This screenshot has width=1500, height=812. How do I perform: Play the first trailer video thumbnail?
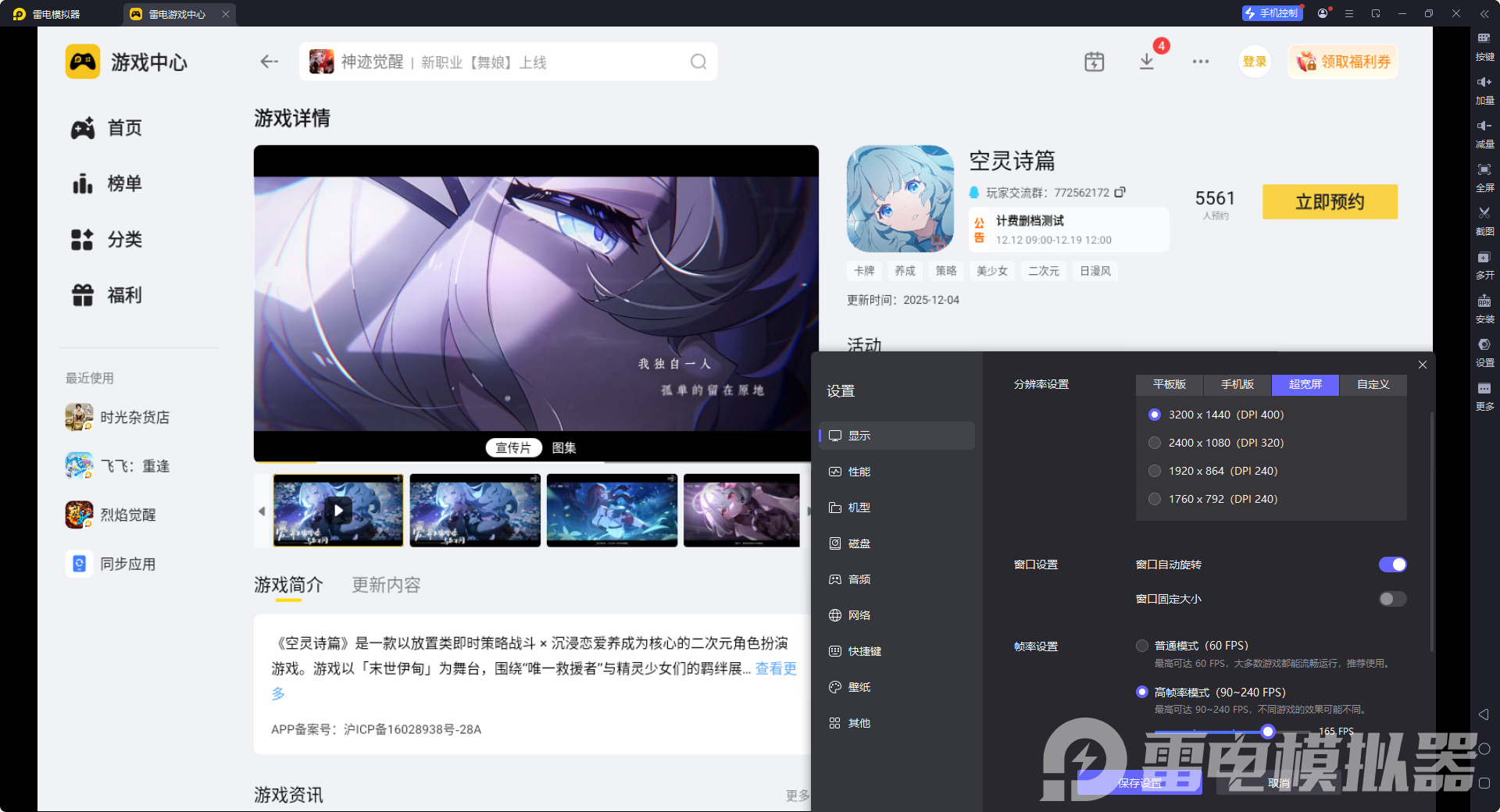[x=338, y=511]
